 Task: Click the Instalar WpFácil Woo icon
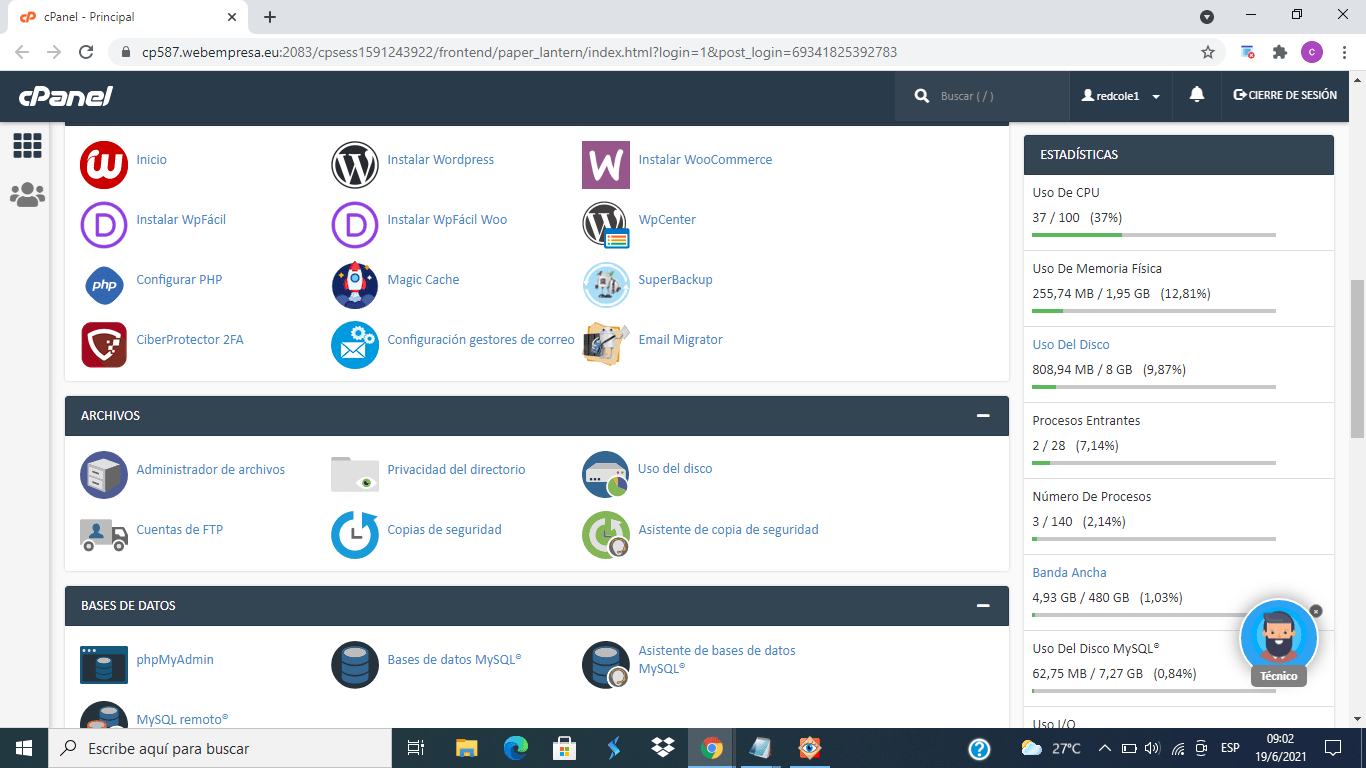tap(355, 225)
